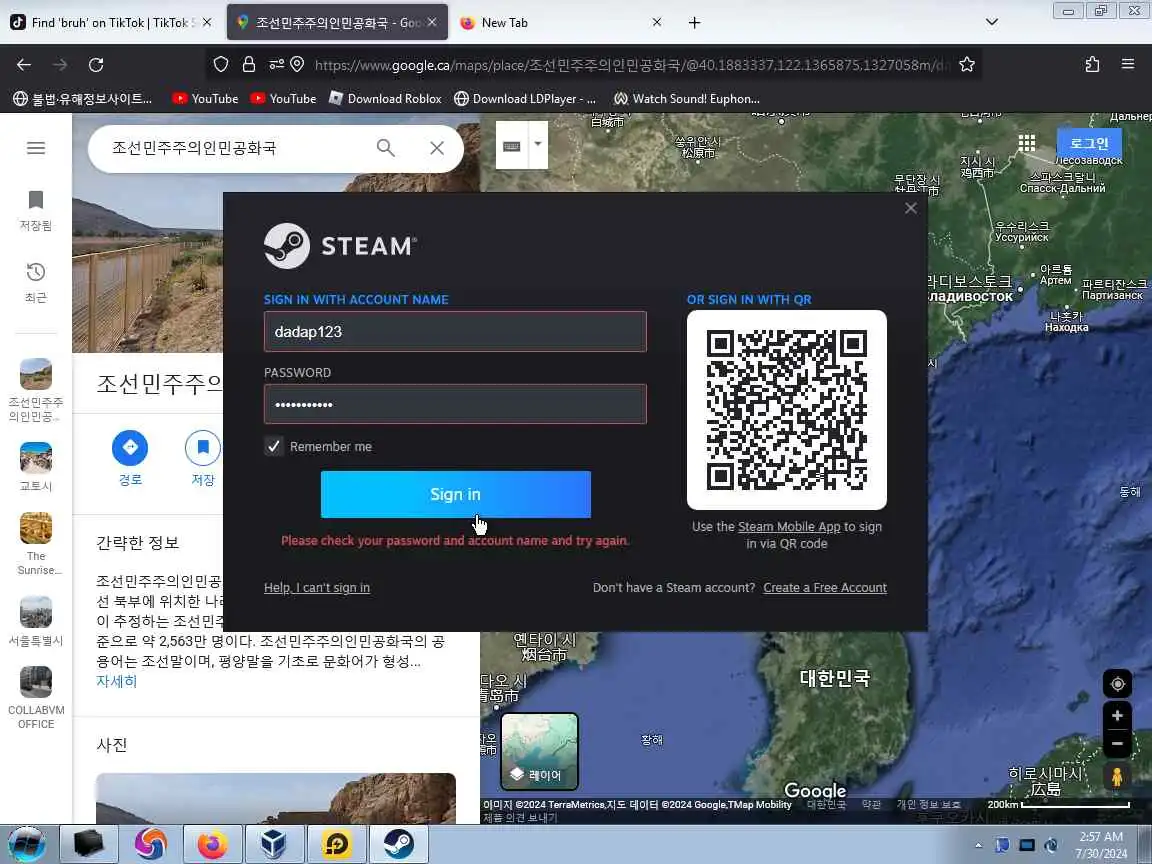Open Steam from the taskbar
The height and width of the screenshot is (864, 1152).
click(x=399, y=844)
